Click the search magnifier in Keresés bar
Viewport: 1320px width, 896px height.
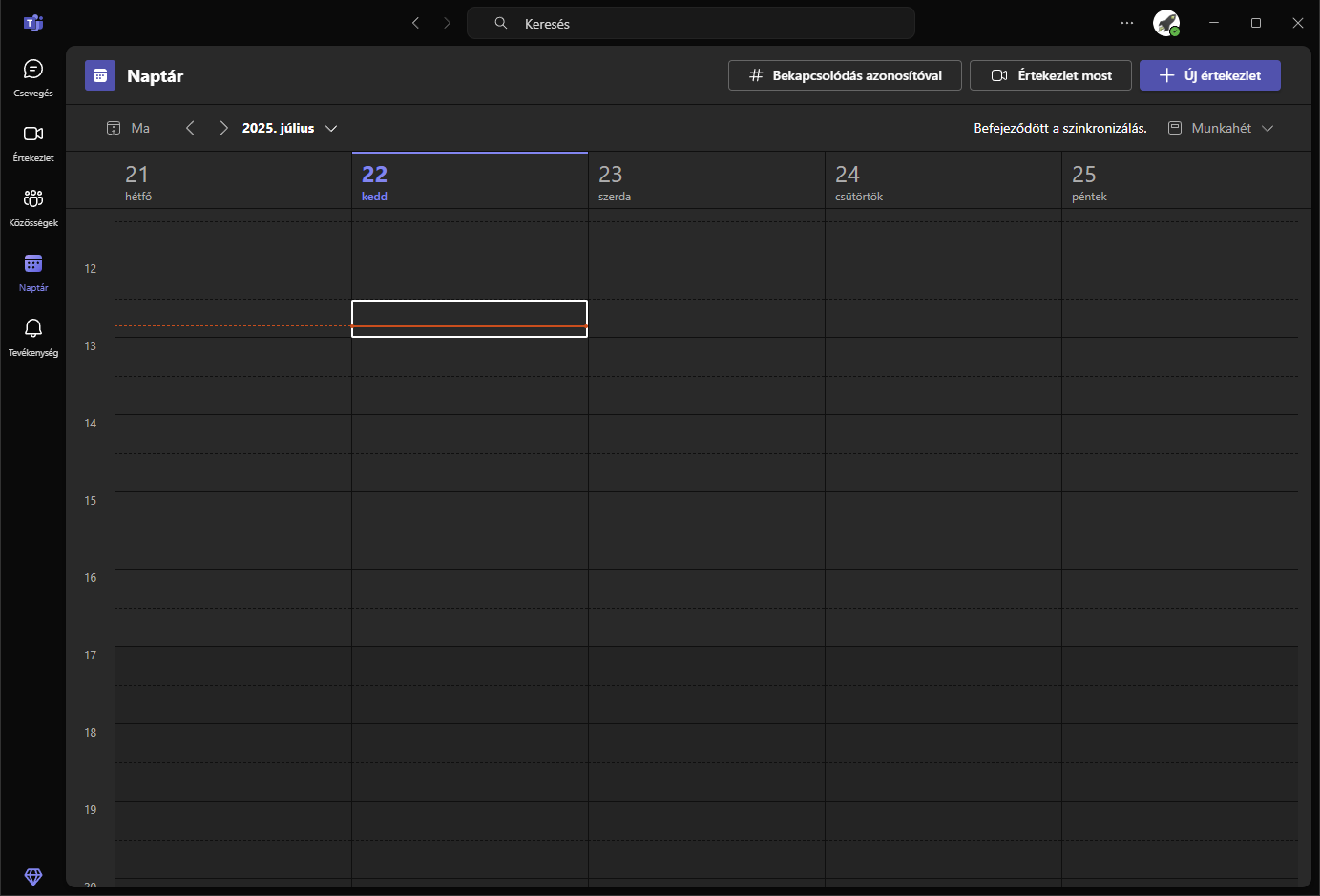pyautogui.click(x=500, y=23)
